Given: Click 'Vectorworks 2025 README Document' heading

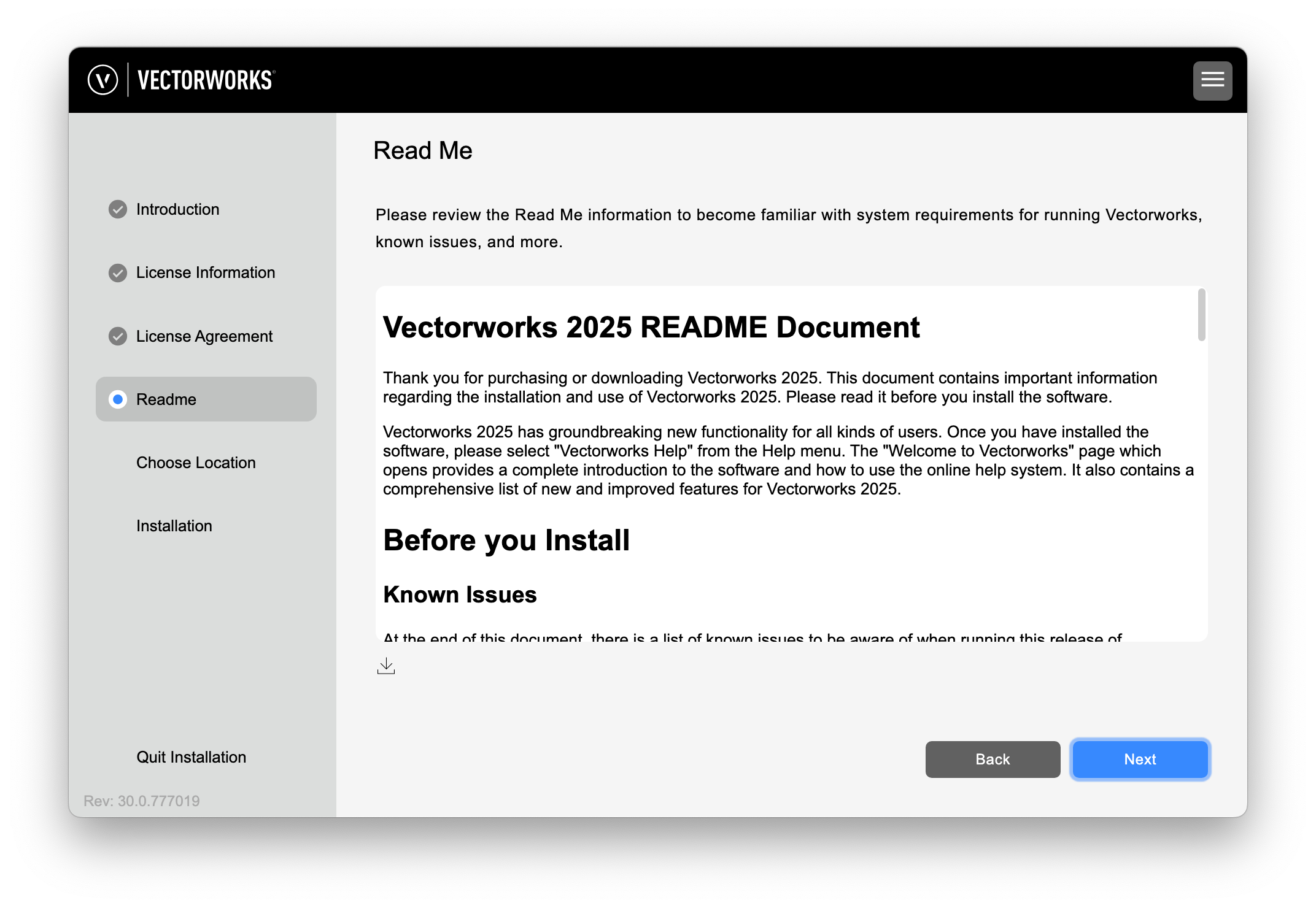Looking at the screenshot, I should pos(651,328).
